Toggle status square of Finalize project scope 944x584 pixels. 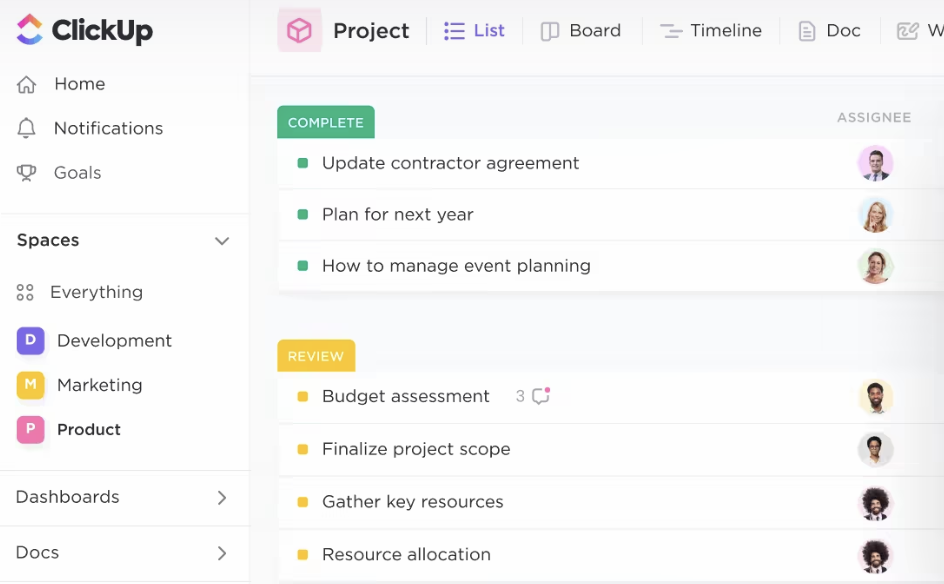(x=303, y=449)
